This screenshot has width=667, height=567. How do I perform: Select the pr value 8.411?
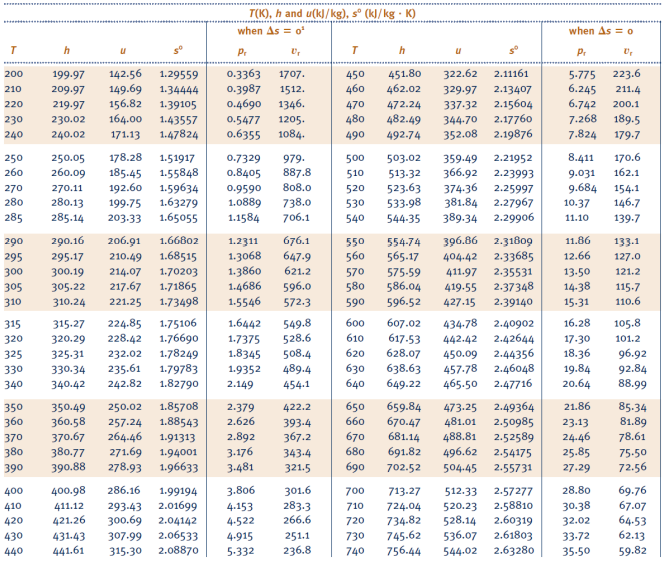pos(581,158)
